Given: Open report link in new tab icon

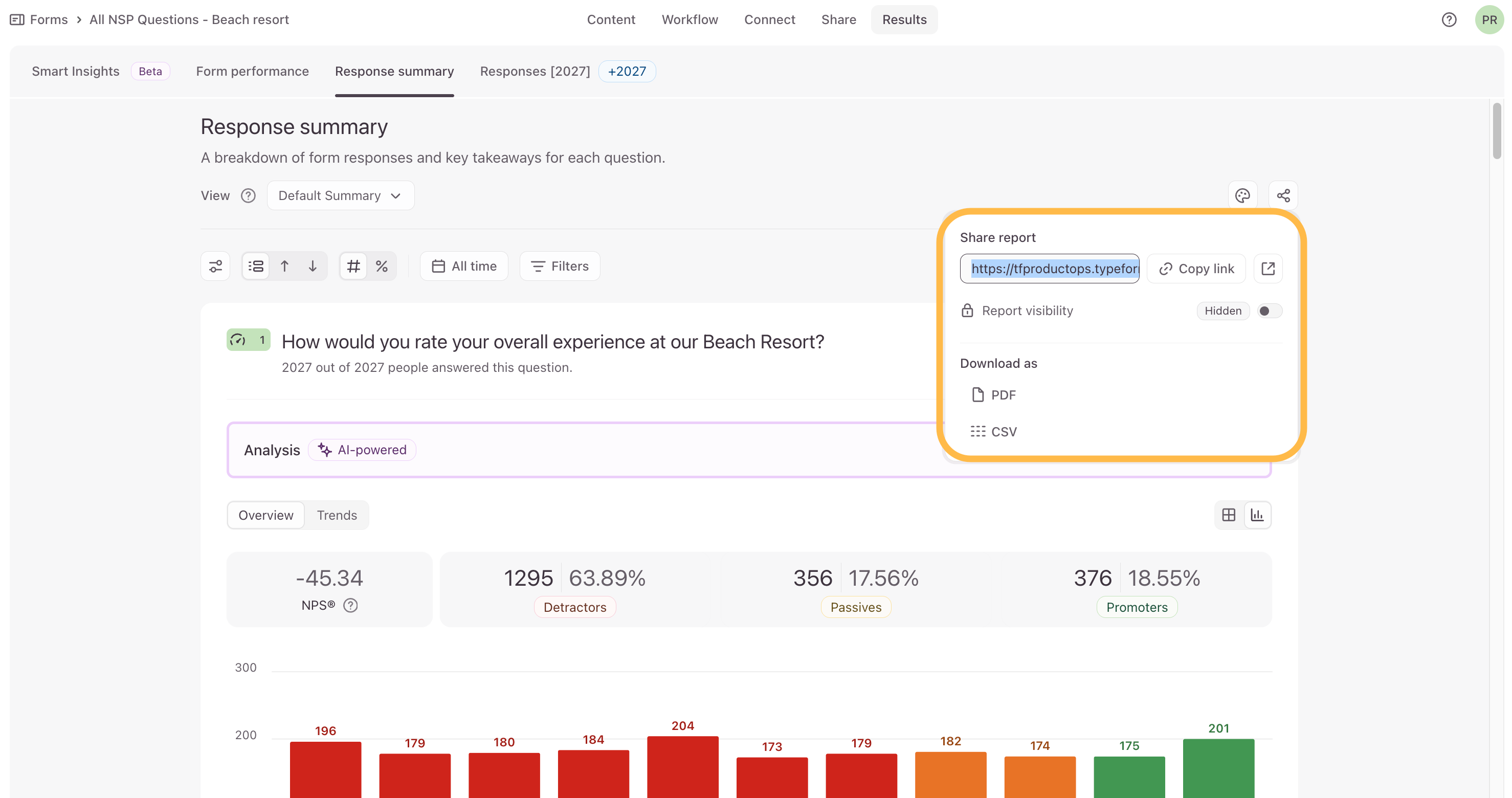Looking at the screenshot, I should [1268, 269].
